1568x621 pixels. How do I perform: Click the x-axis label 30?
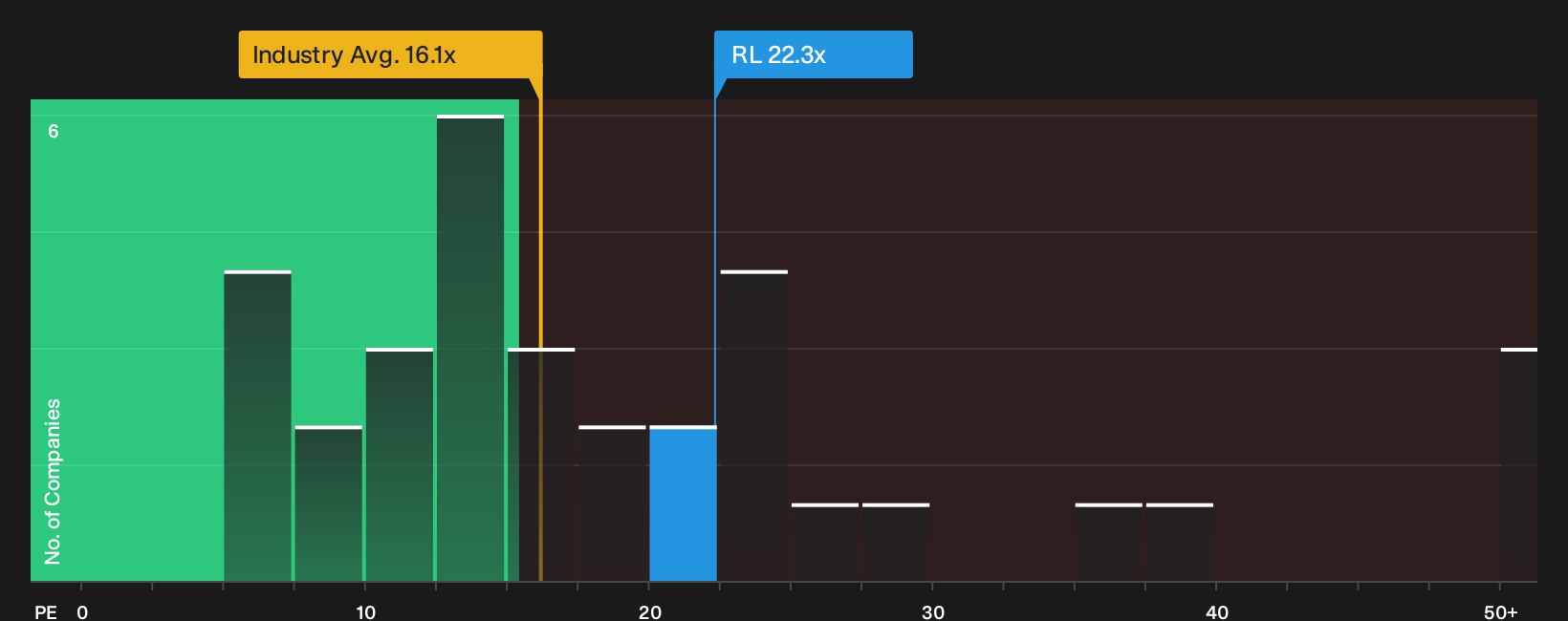tap(933, 611)
